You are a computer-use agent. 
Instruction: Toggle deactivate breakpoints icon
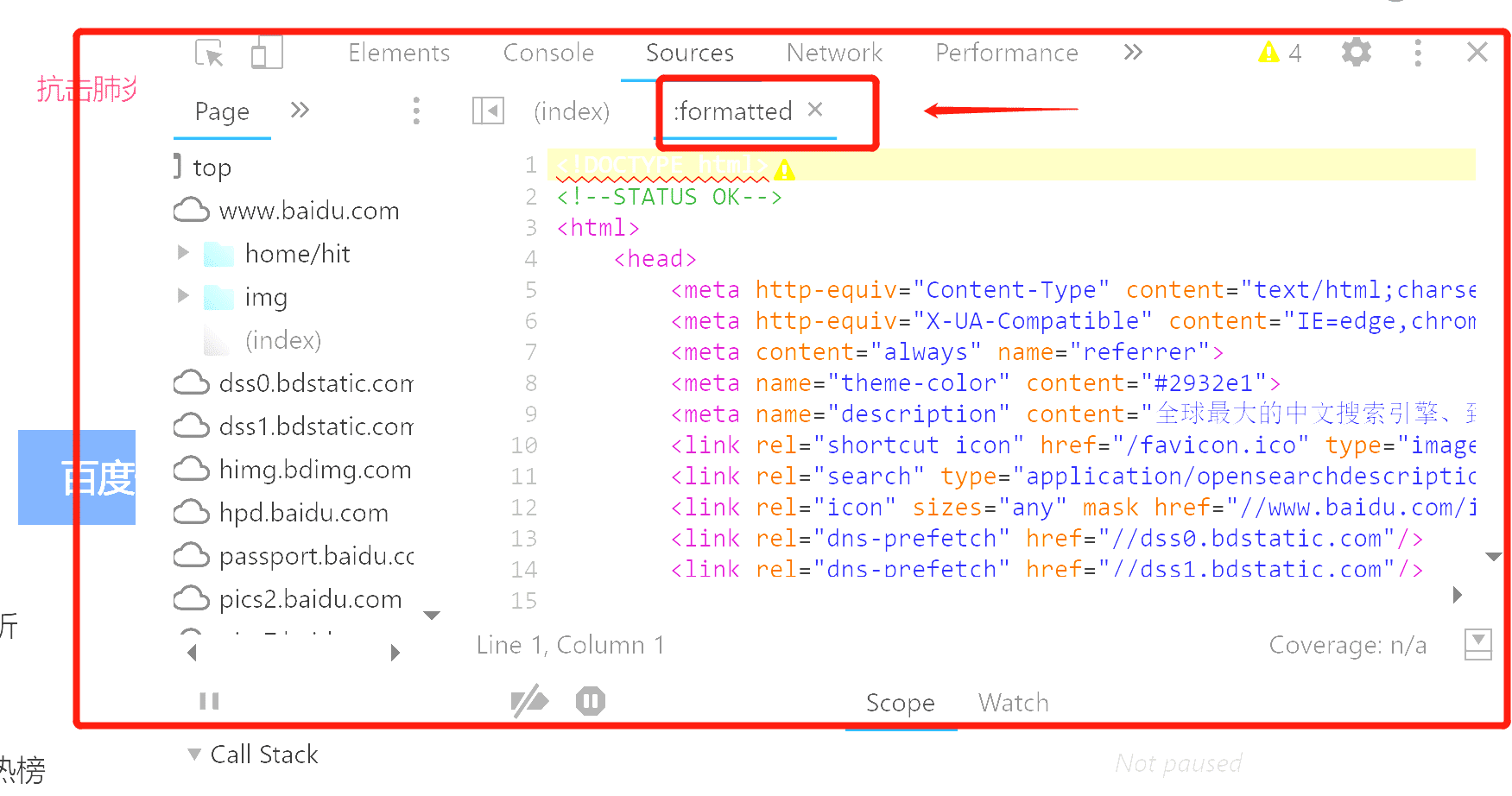(529, 701)
